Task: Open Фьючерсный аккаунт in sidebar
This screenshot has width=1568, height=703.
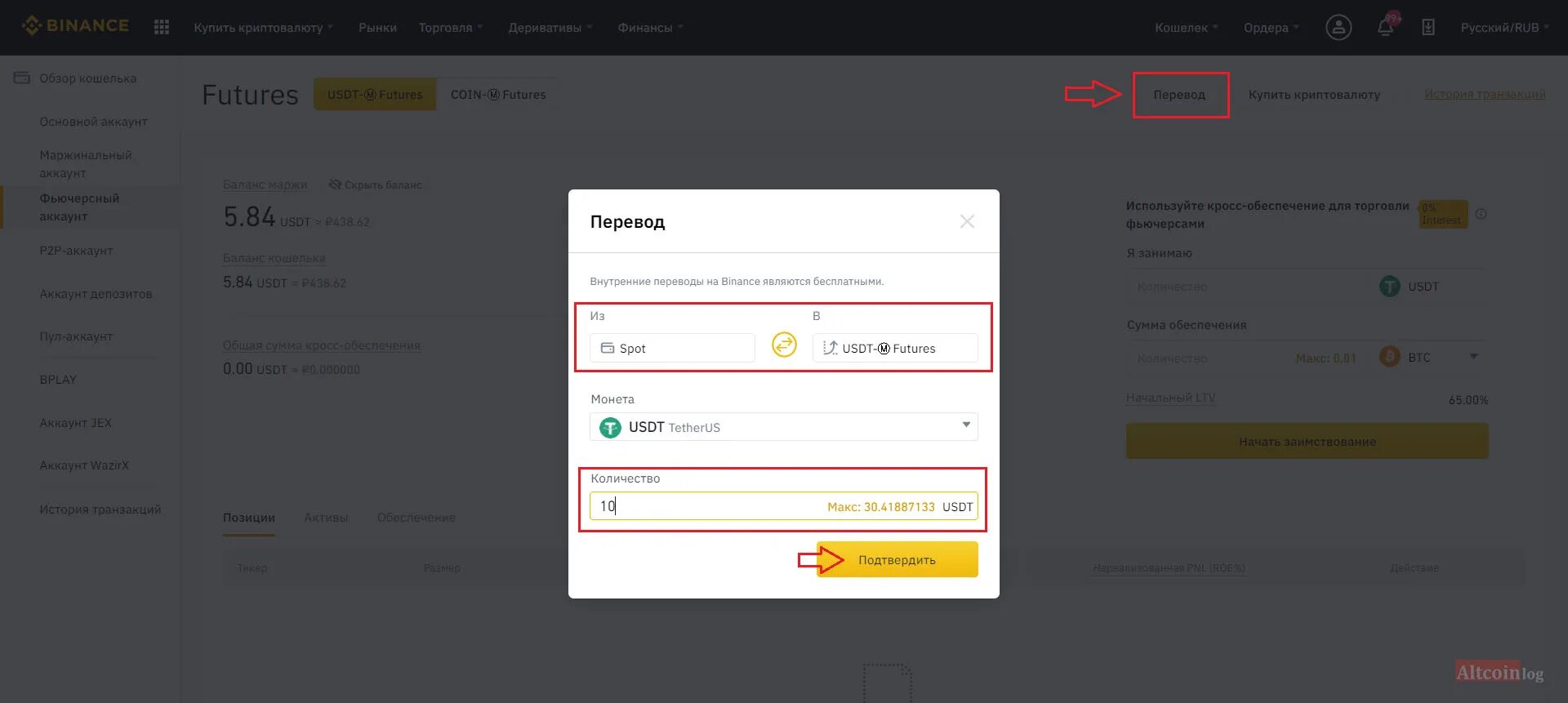Action: [79, 207]
